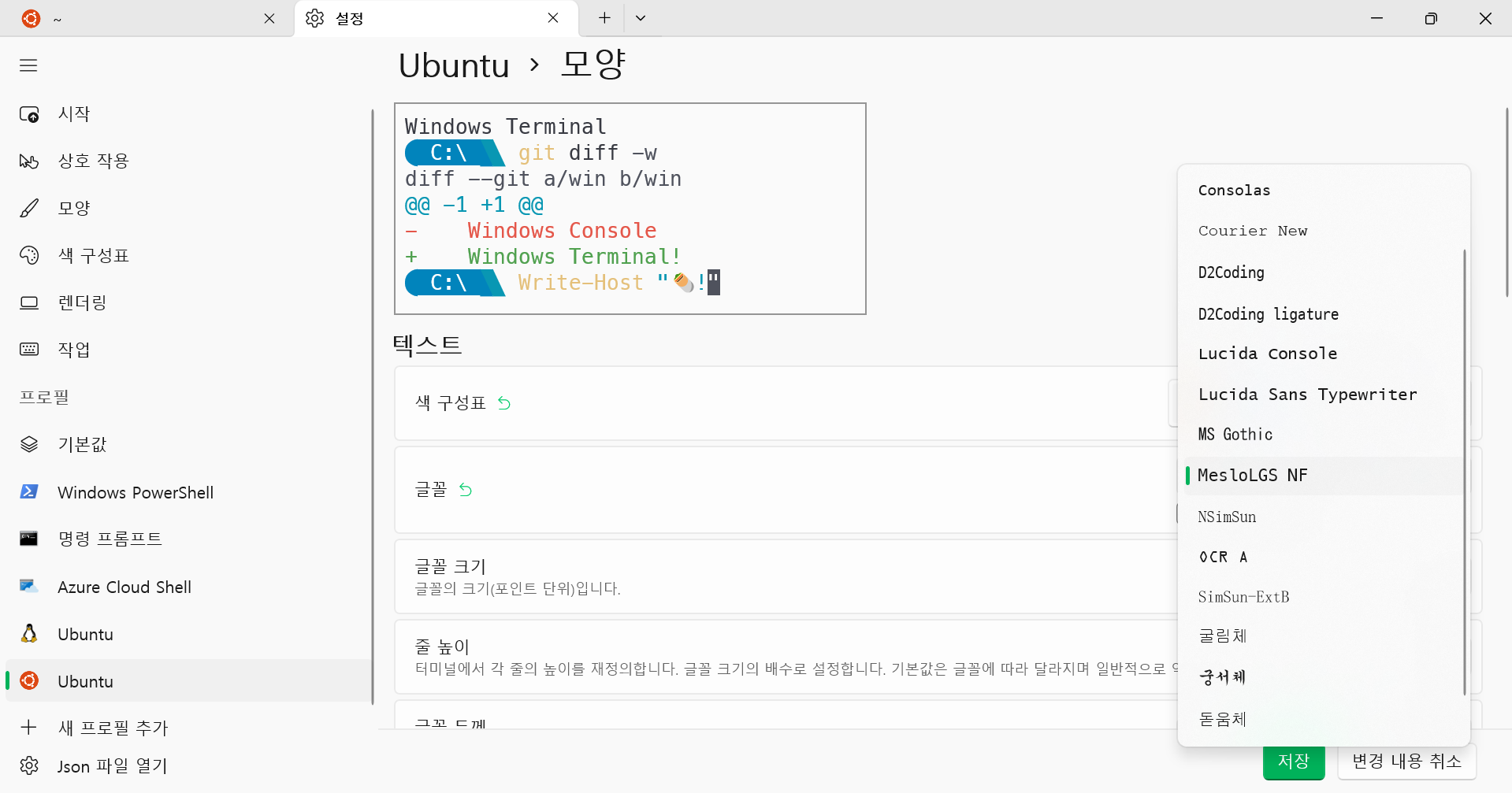
Task: Save settings with the 저장 button
Action: coord(1294,762)
